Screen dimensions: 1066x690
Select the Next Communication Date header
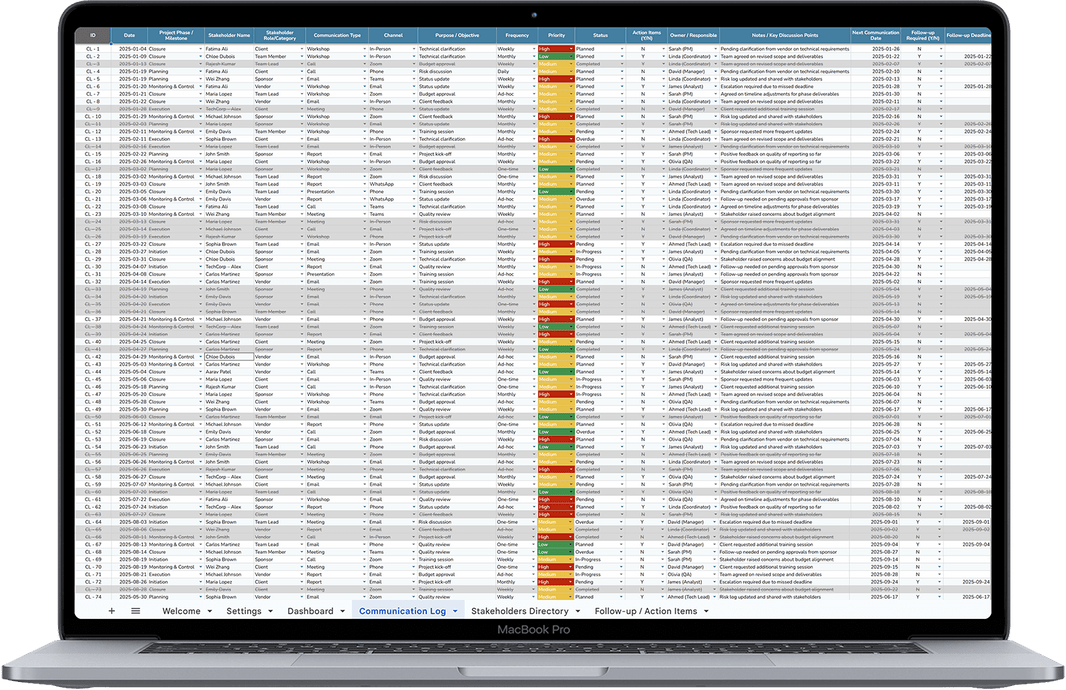[876, 35]
